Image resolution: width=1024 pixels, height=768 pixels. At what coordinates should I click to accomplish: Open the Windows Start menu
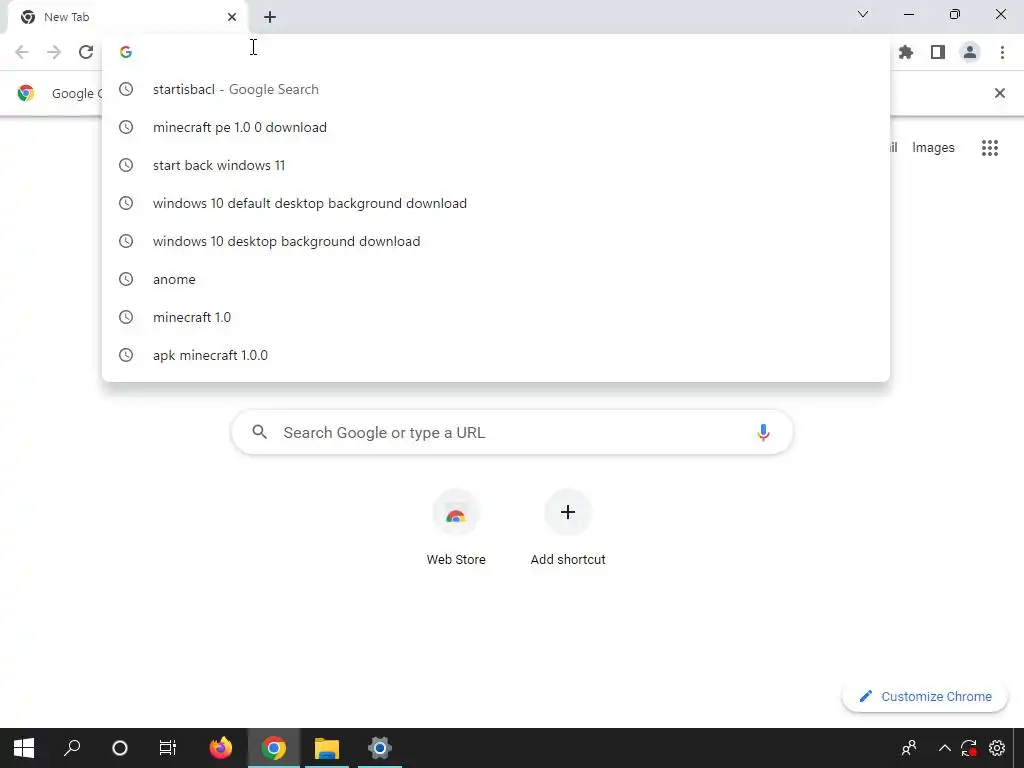pyautogui.click(x=24, y=748)
